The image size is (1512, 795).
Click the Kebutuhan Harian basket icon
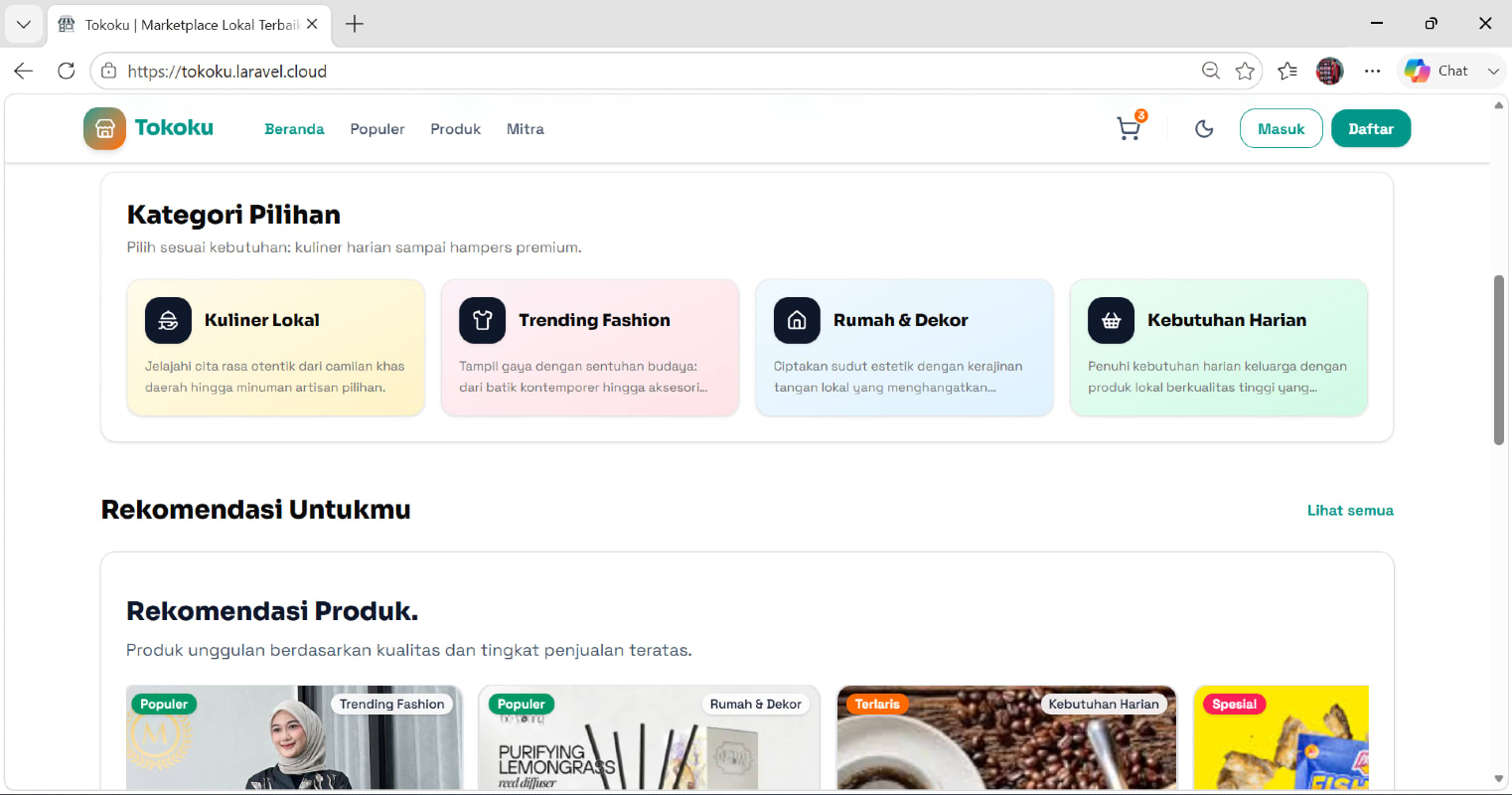pyautogui.click(x=1111, y=320)
